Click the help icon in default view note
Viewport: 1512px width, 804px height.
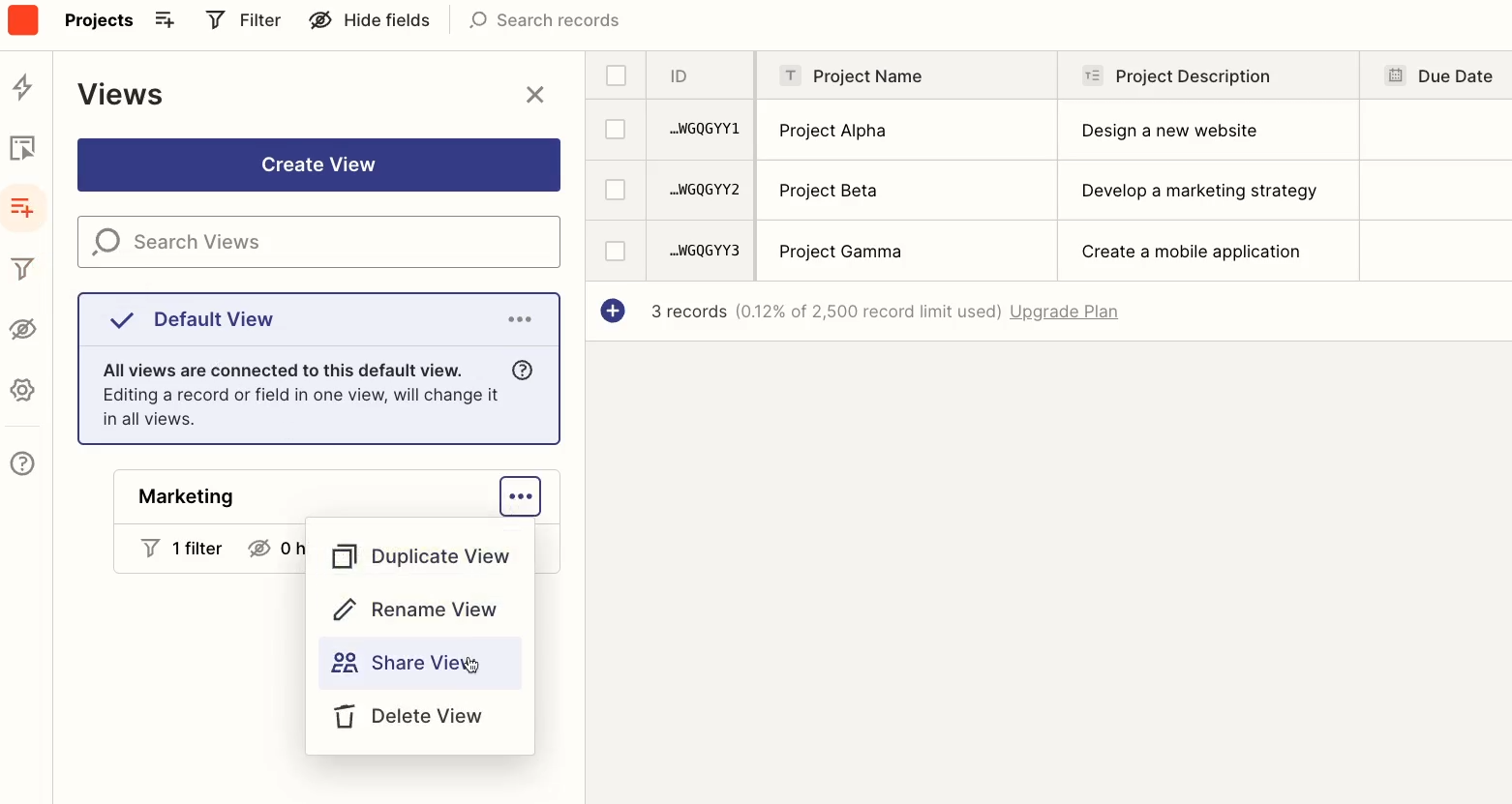click(522, 370)
